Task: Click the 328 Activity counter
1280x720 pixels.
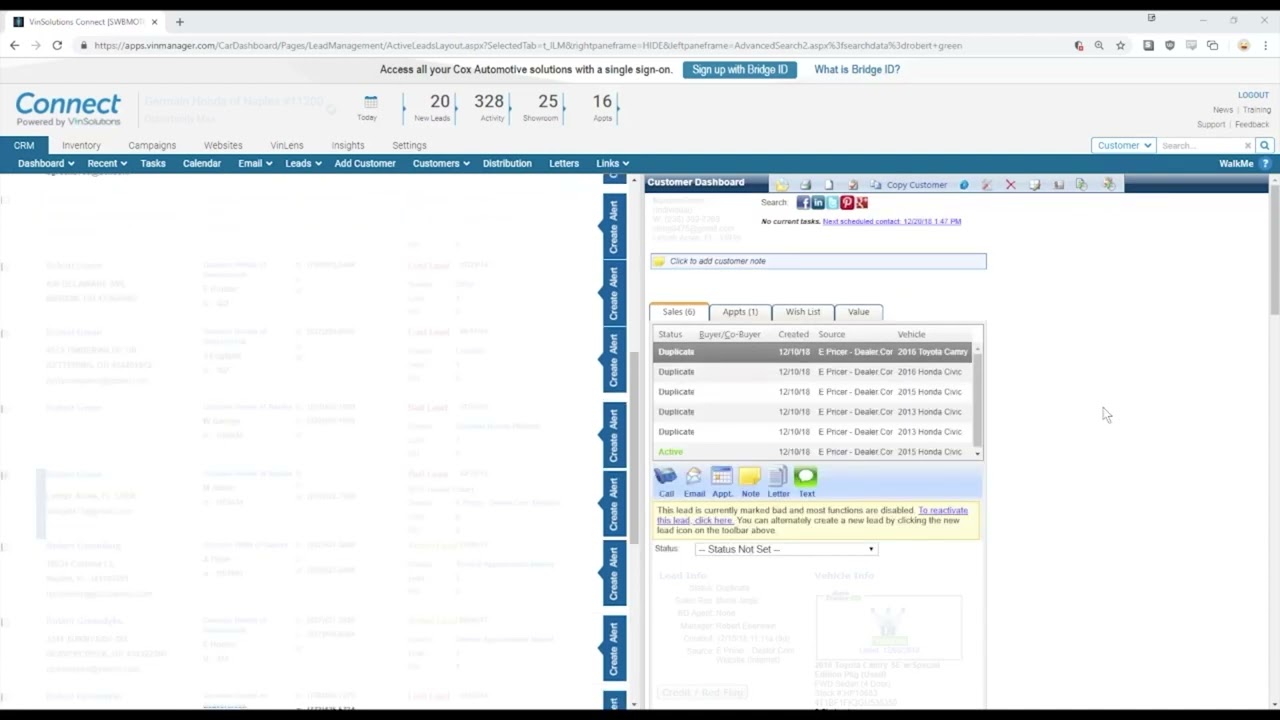Action: (489, 106)
